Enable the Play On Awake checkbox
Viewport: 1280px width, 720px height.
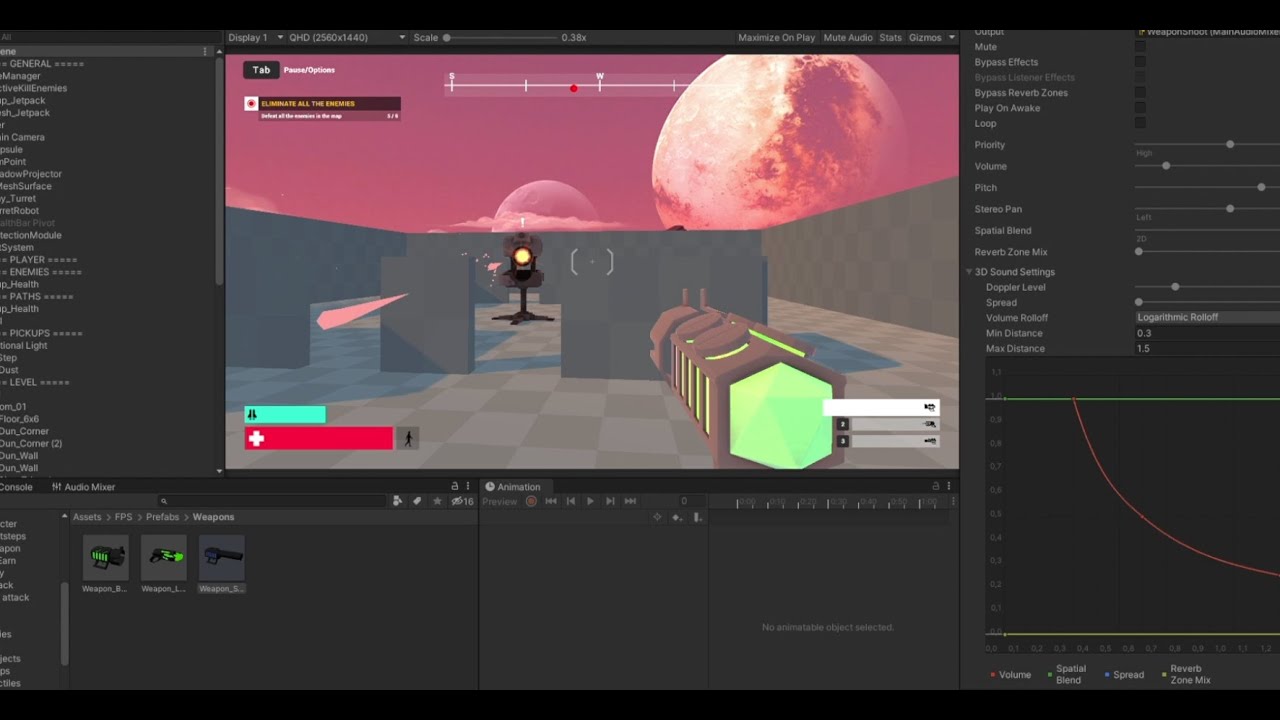coord(1140,108)
